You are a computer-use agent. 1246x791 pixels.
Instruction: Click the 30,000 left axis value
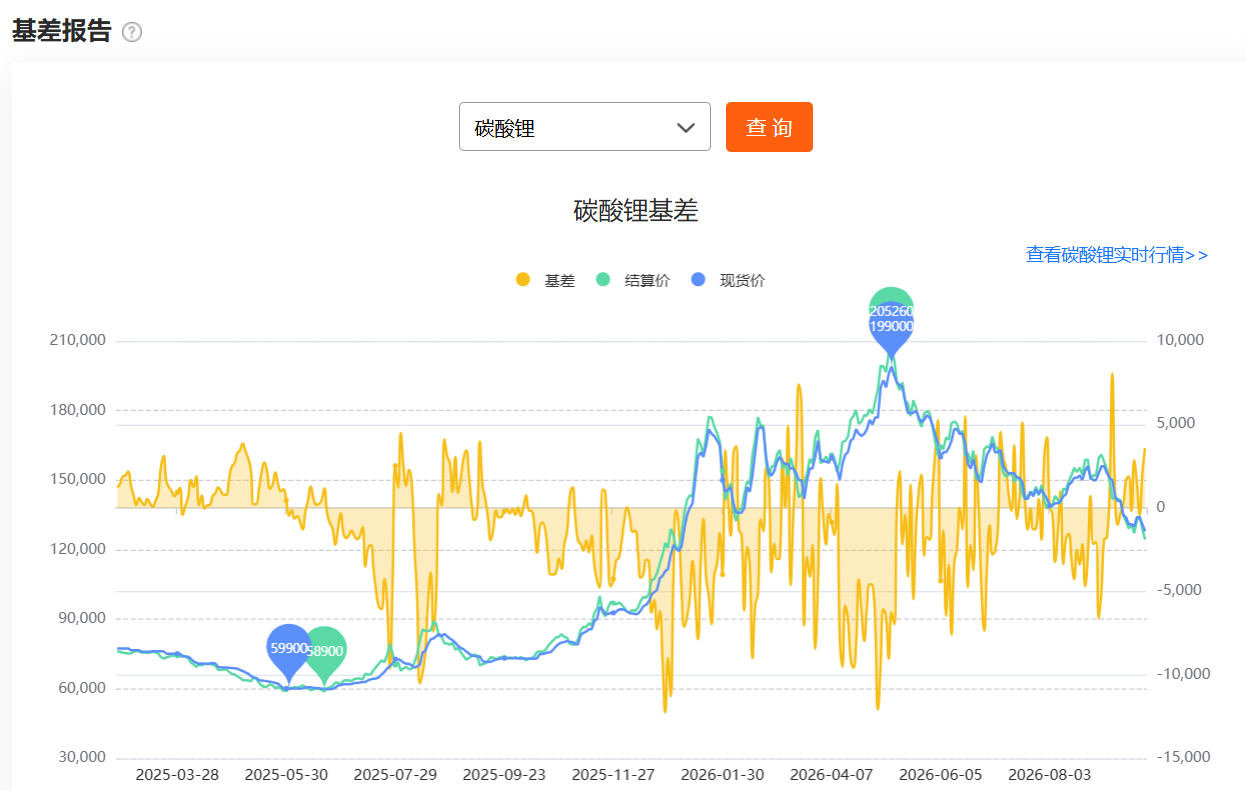tap(81, 757)
